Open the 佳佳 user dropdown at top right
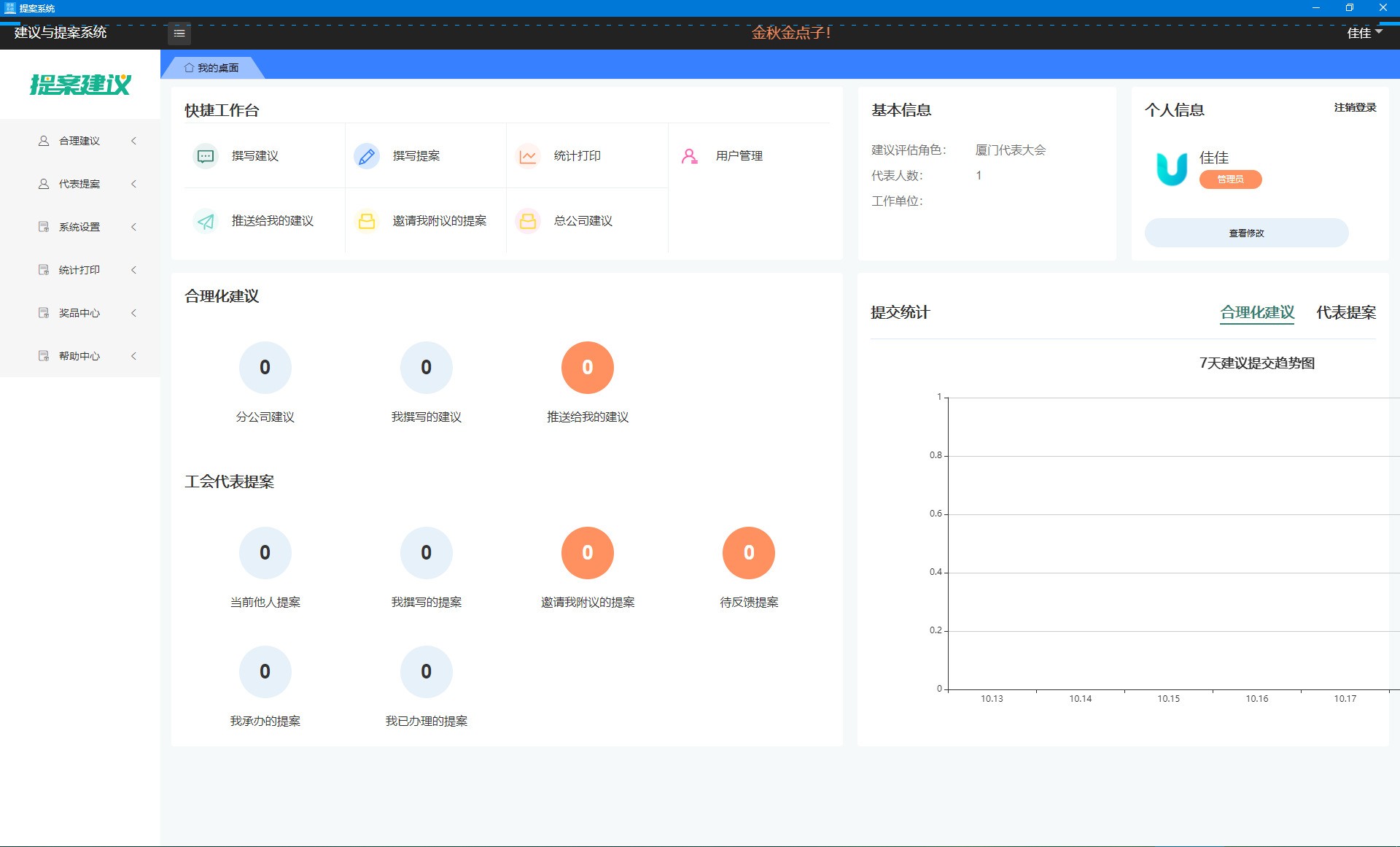This screenshot has width=1400, height=847. point(1364,33)
